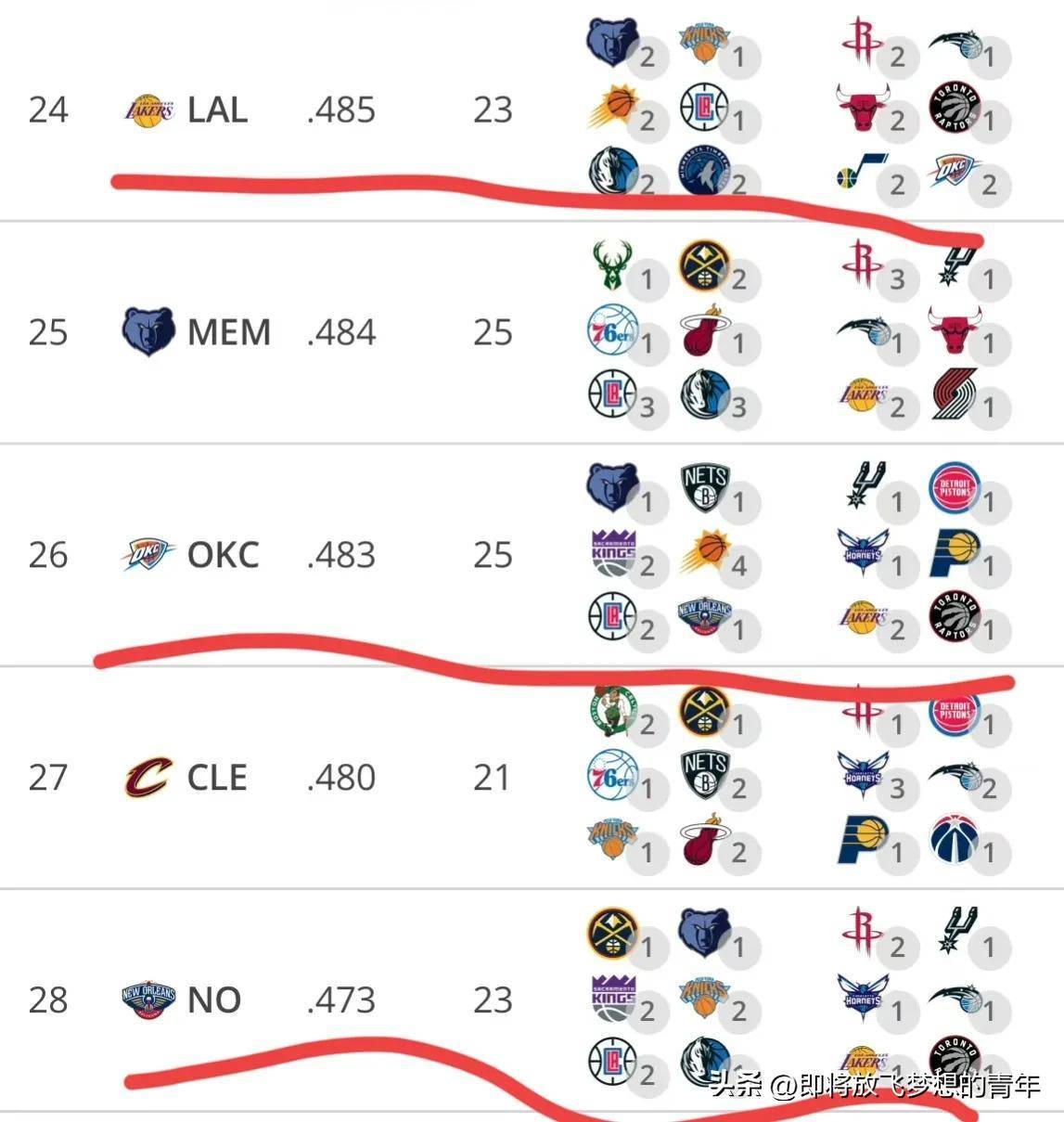Click rank number 26
The height and width of the screenshot is (1122, 1064).
pyautogui.click(x=48, y=555)
